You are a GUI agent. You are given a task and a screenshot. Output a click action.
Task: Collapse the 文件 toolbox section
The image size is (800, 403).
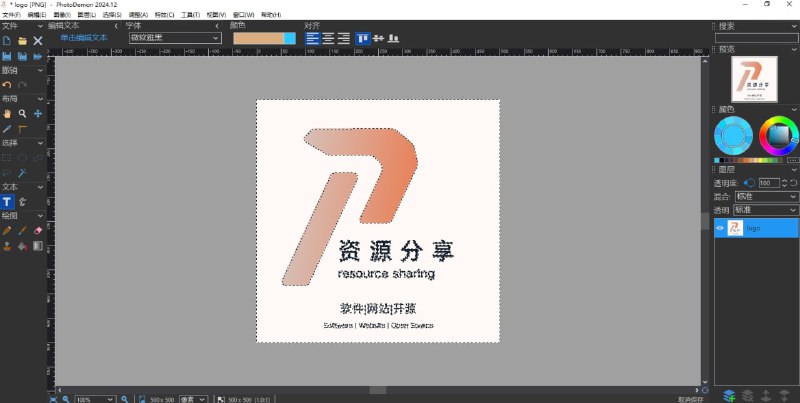40,26
